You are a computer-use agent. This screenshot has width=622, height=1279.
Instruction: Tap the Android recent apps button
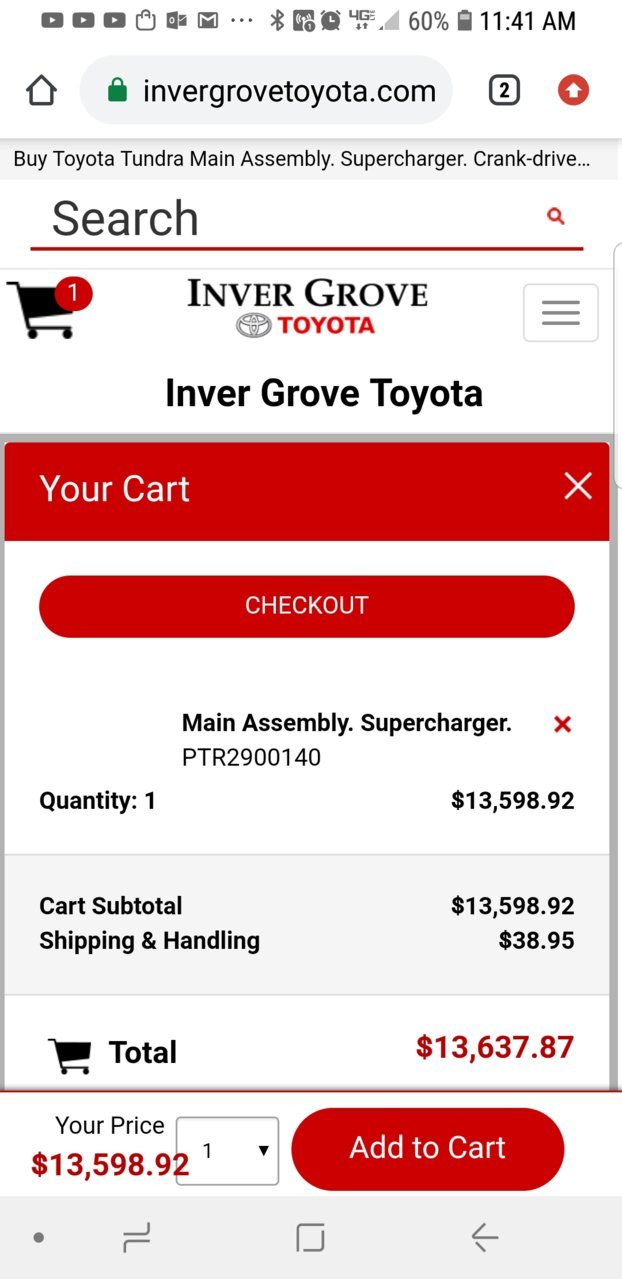(136, 1238)
